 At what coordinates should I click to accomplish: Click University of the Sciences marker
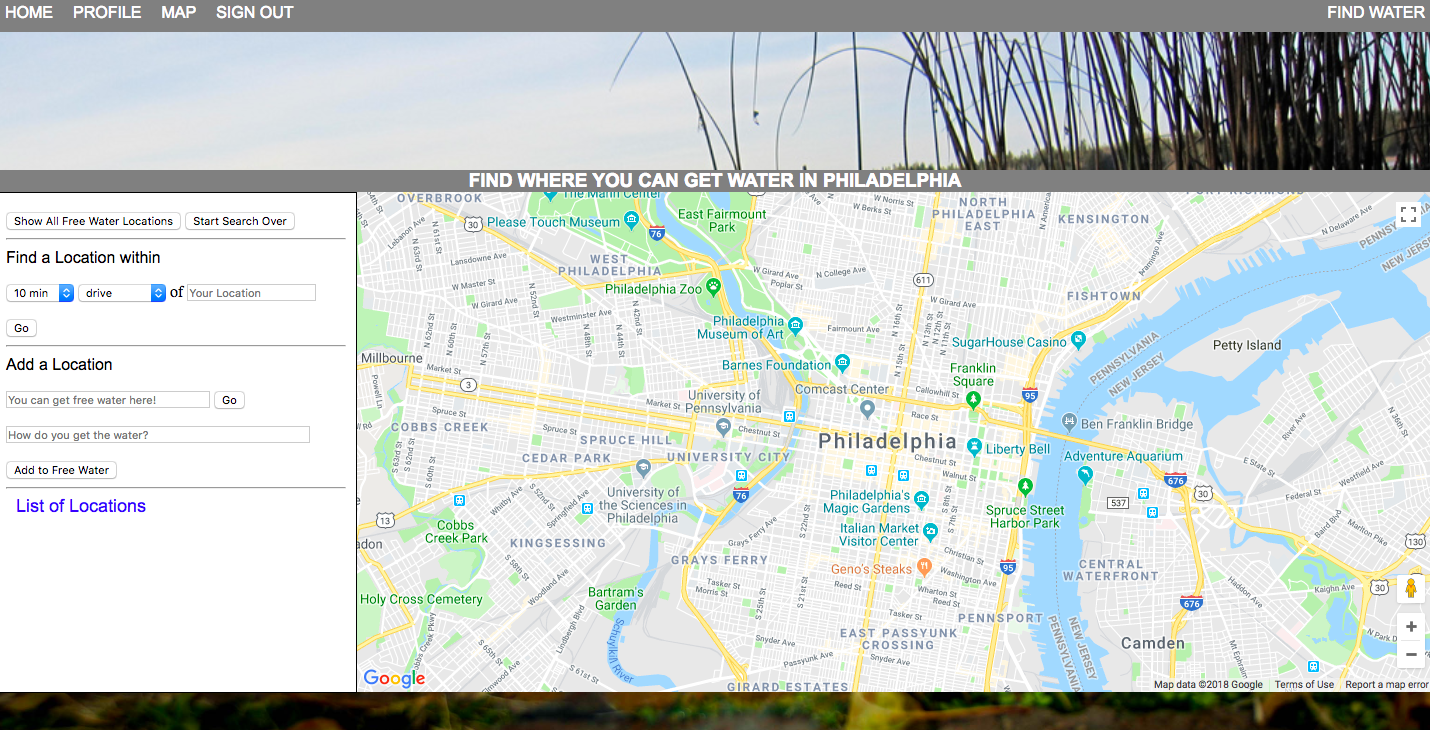tap(643, 468)
